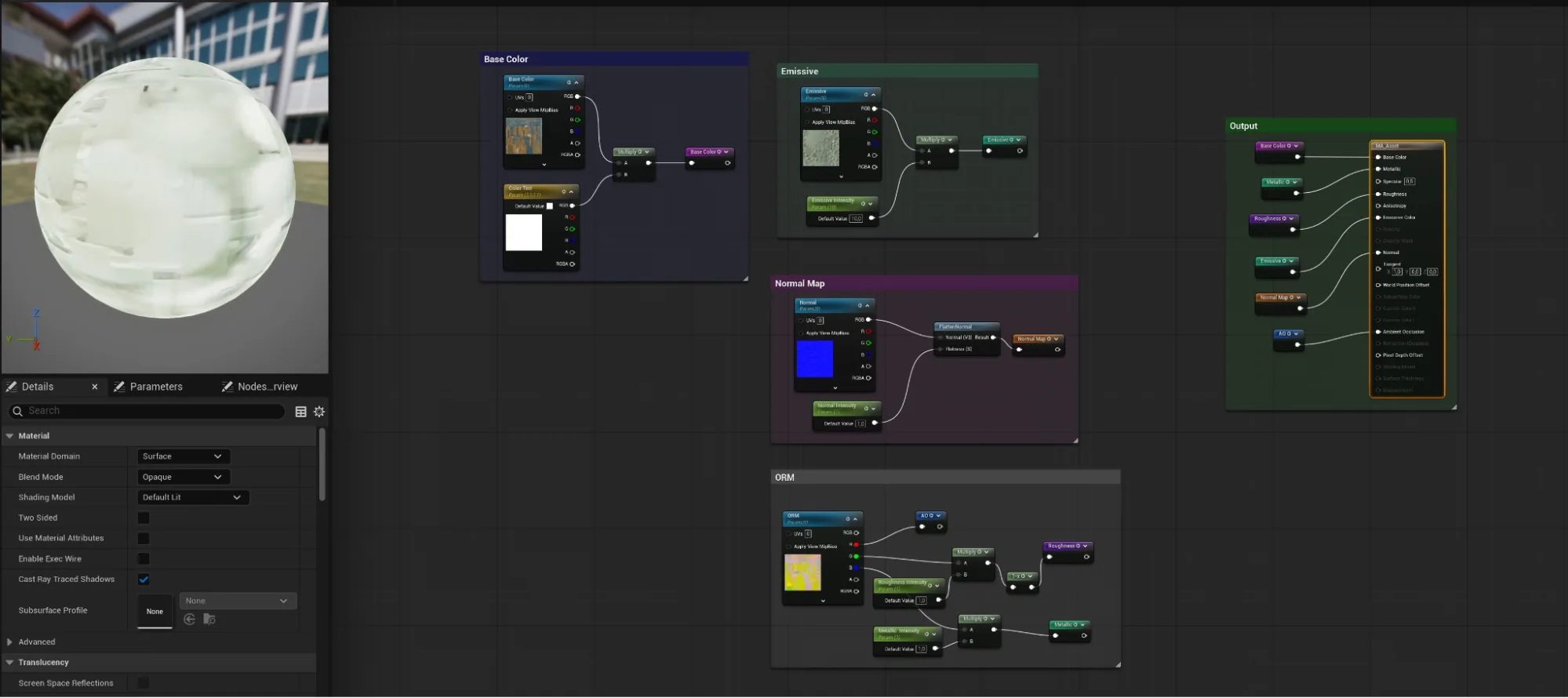The image size is (1568, 698).
Task: Click the property matrix table icon
Action: tap(300, 412)
